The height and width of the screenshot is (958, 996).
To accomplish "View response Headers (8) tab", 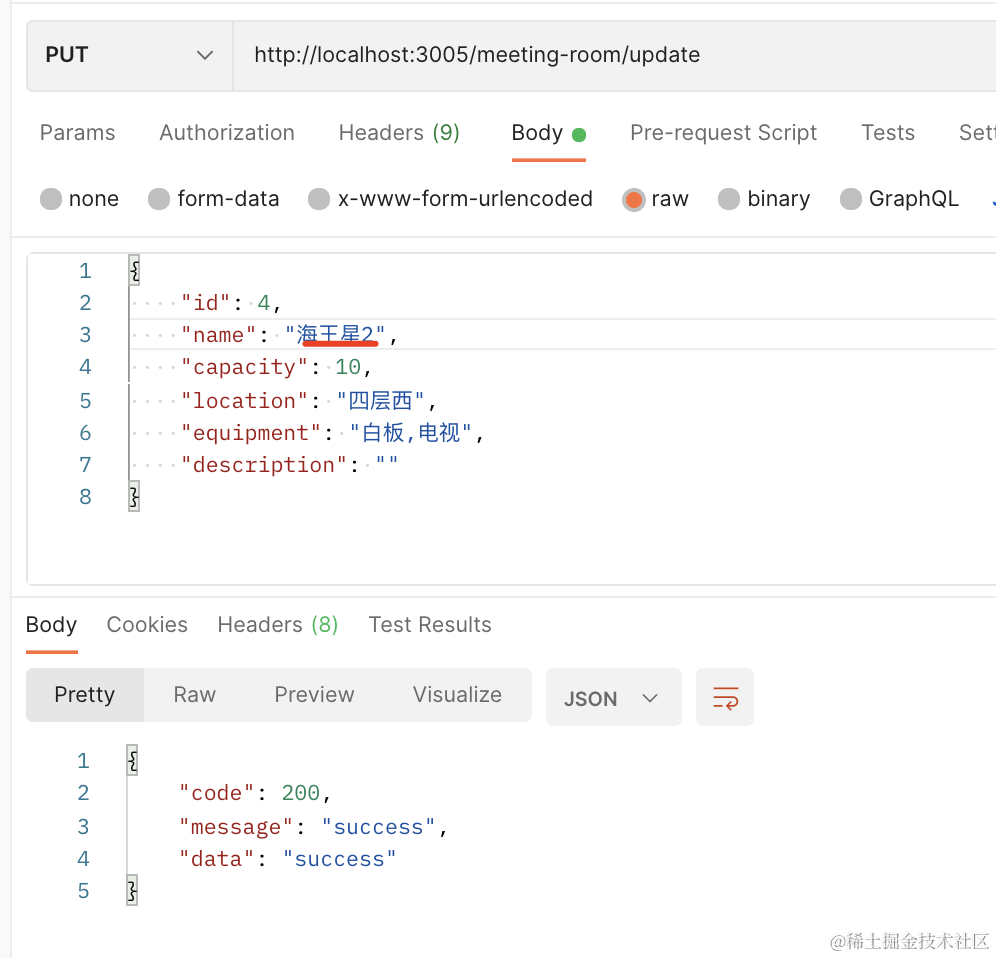I will pyautogui.click(x=278, y=625).
